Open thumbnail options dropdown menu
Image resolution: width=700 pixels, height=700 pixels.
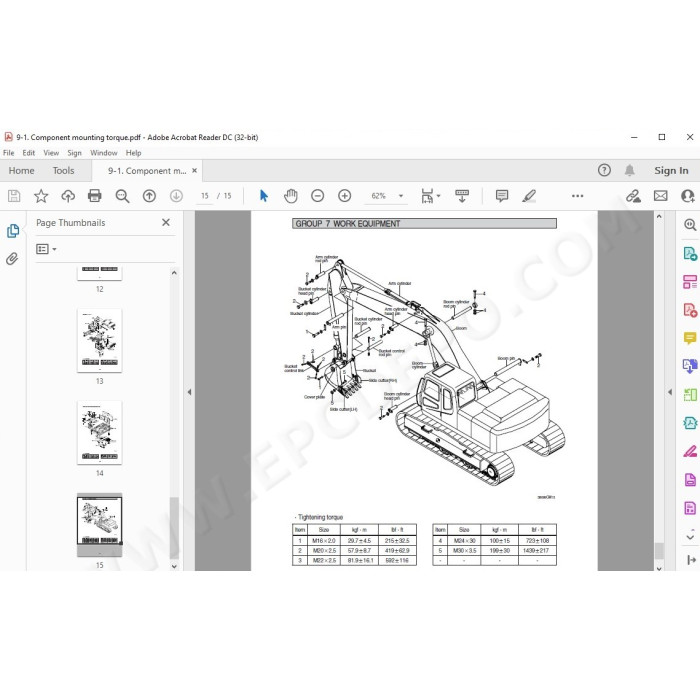coord(46,249)
